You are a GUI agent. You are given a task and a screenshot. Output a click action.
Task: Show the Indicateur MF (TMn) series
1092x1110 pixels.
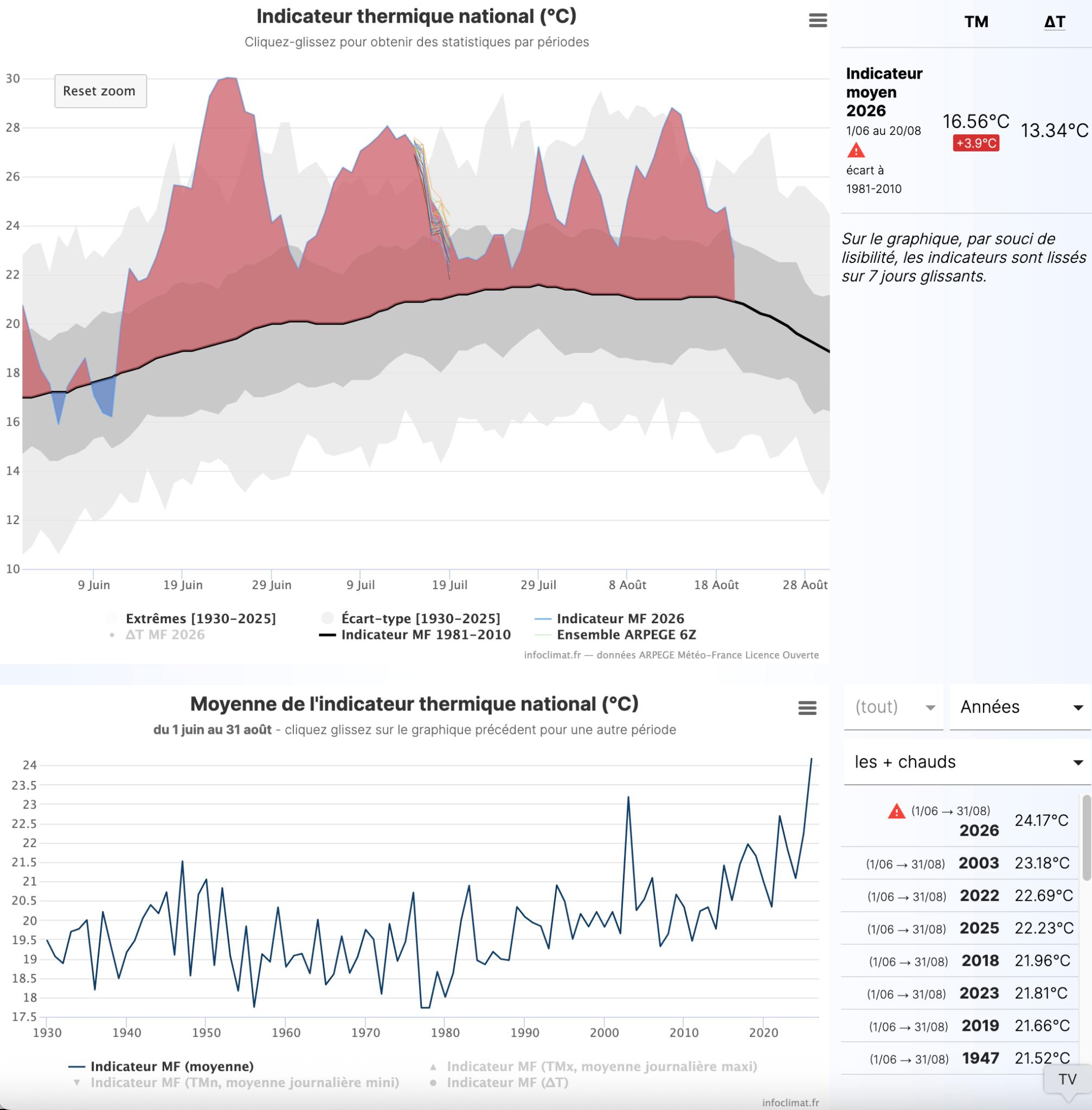tap(236, 1082)
